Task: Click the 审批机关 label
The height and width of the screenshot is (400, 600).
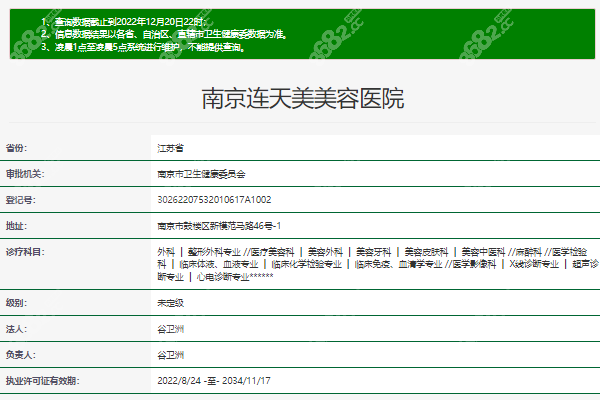Action: pyautogui.click(x=25, y=174)
